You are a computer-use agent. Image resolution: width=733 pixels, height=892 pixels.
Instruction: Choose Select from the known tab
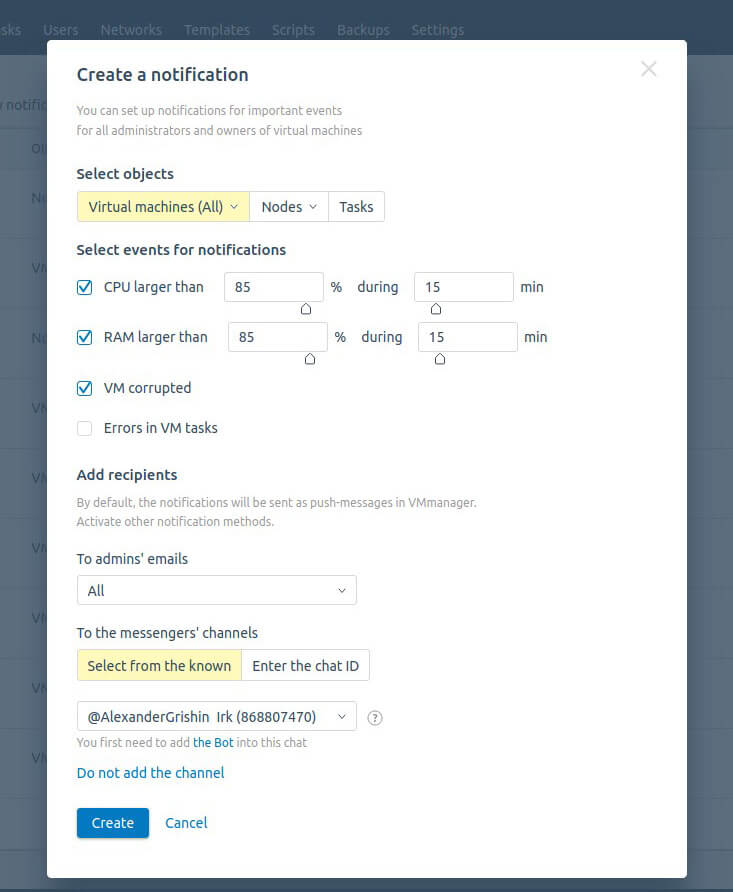[x=159, y=666]
